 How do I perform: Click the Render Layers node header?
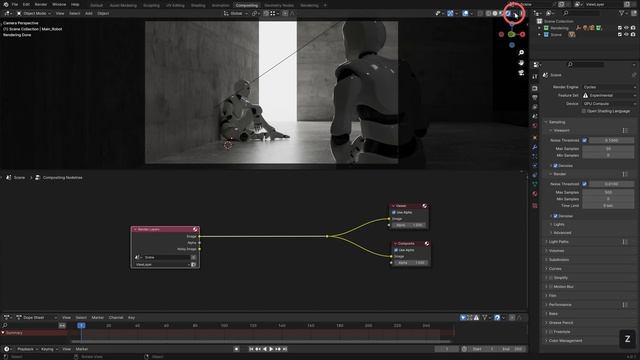[165, 229]
